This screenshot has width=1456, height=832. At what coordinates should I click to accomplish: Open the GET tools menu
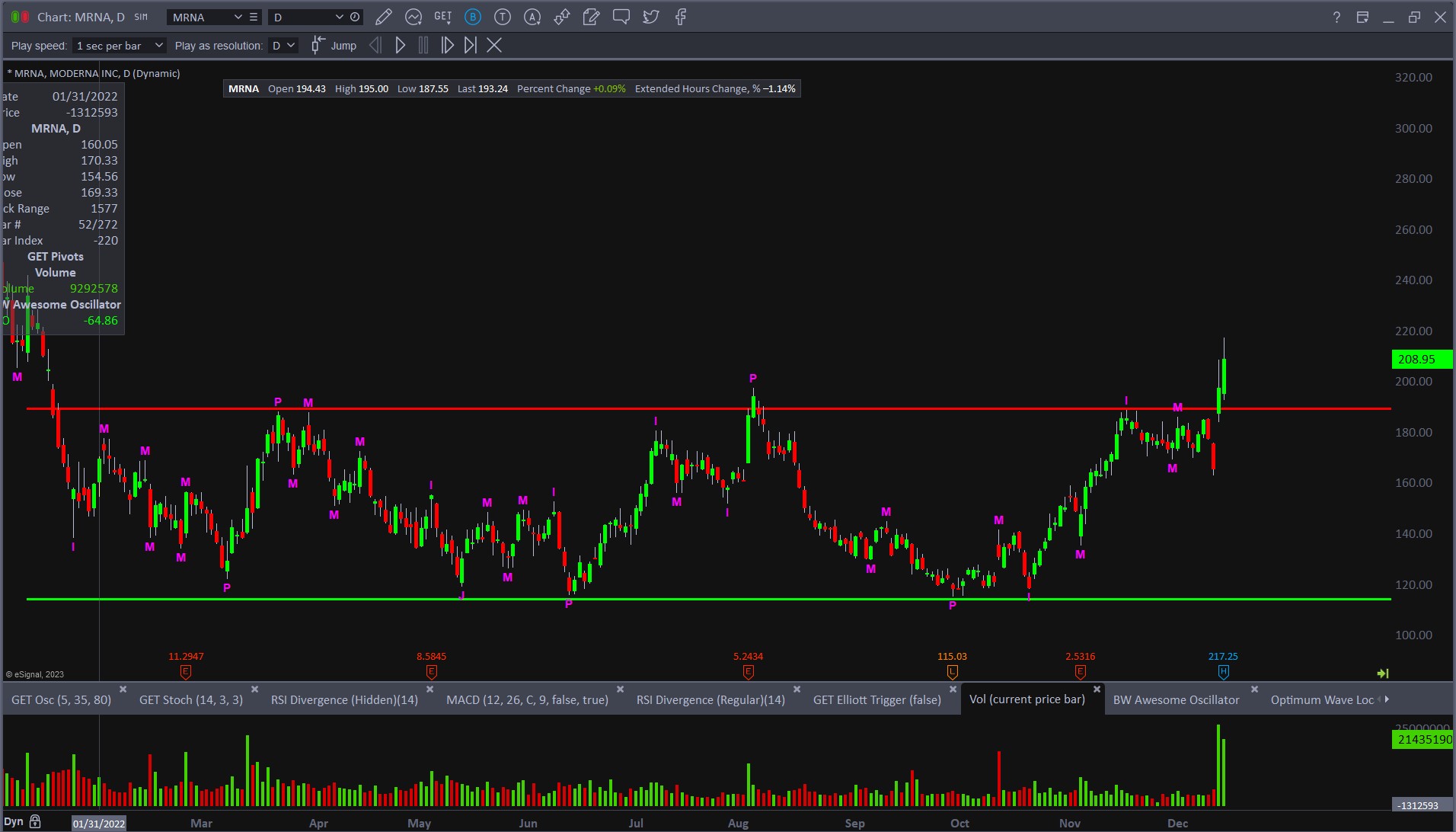click(442, 17)
